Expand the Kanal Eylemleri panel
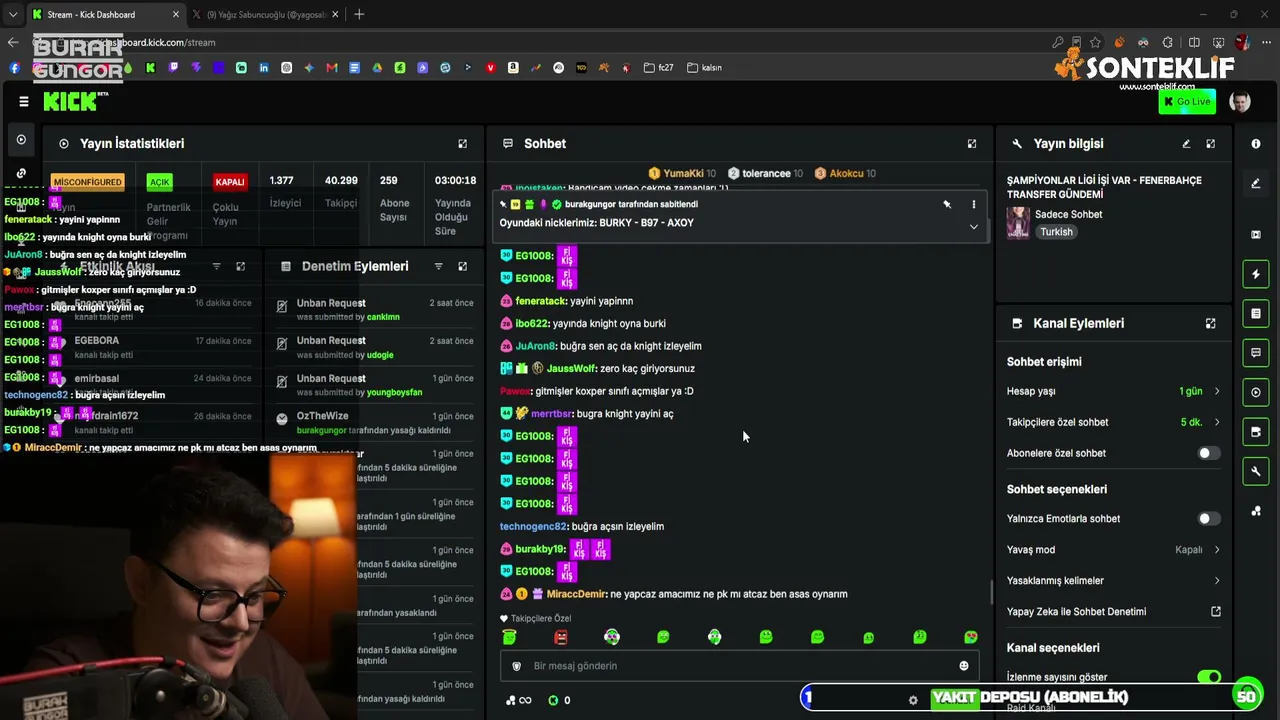1280x720 pixels. click(x=1211, y=324)
